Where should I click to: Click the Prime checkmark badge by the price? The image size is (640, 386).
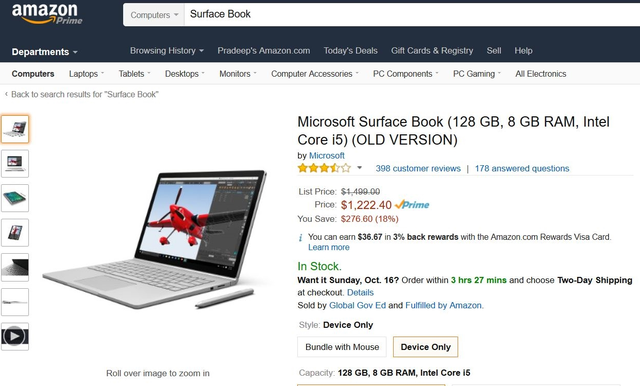point(412,205)
